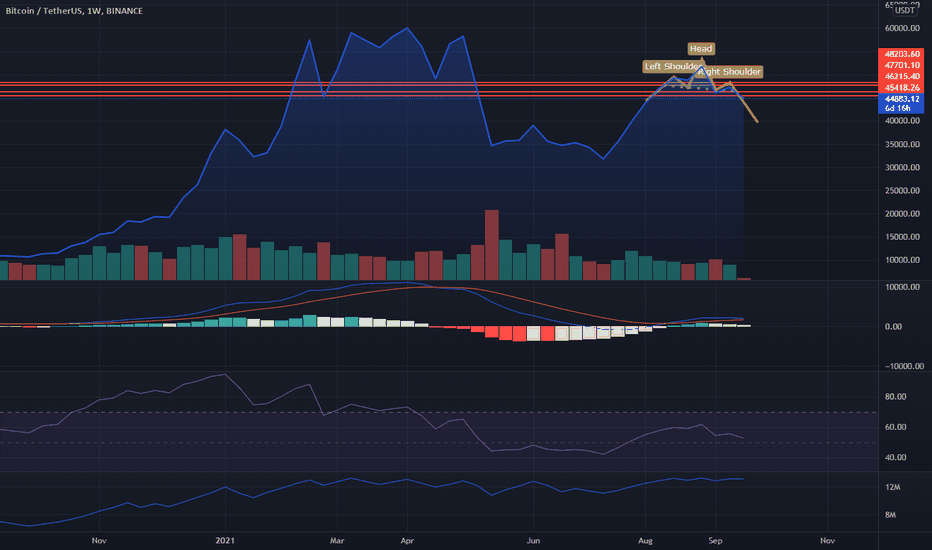
Task: Click the red 47701.10 price tag
Action: 901,65
